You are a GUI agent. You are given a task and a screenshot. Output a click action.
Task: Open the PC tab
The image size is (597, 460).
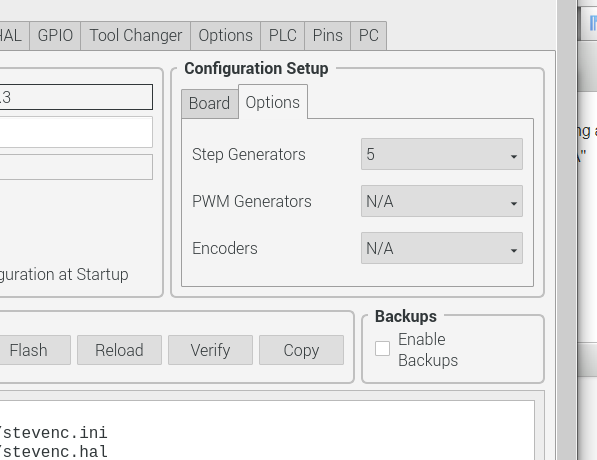coord(369,36)
